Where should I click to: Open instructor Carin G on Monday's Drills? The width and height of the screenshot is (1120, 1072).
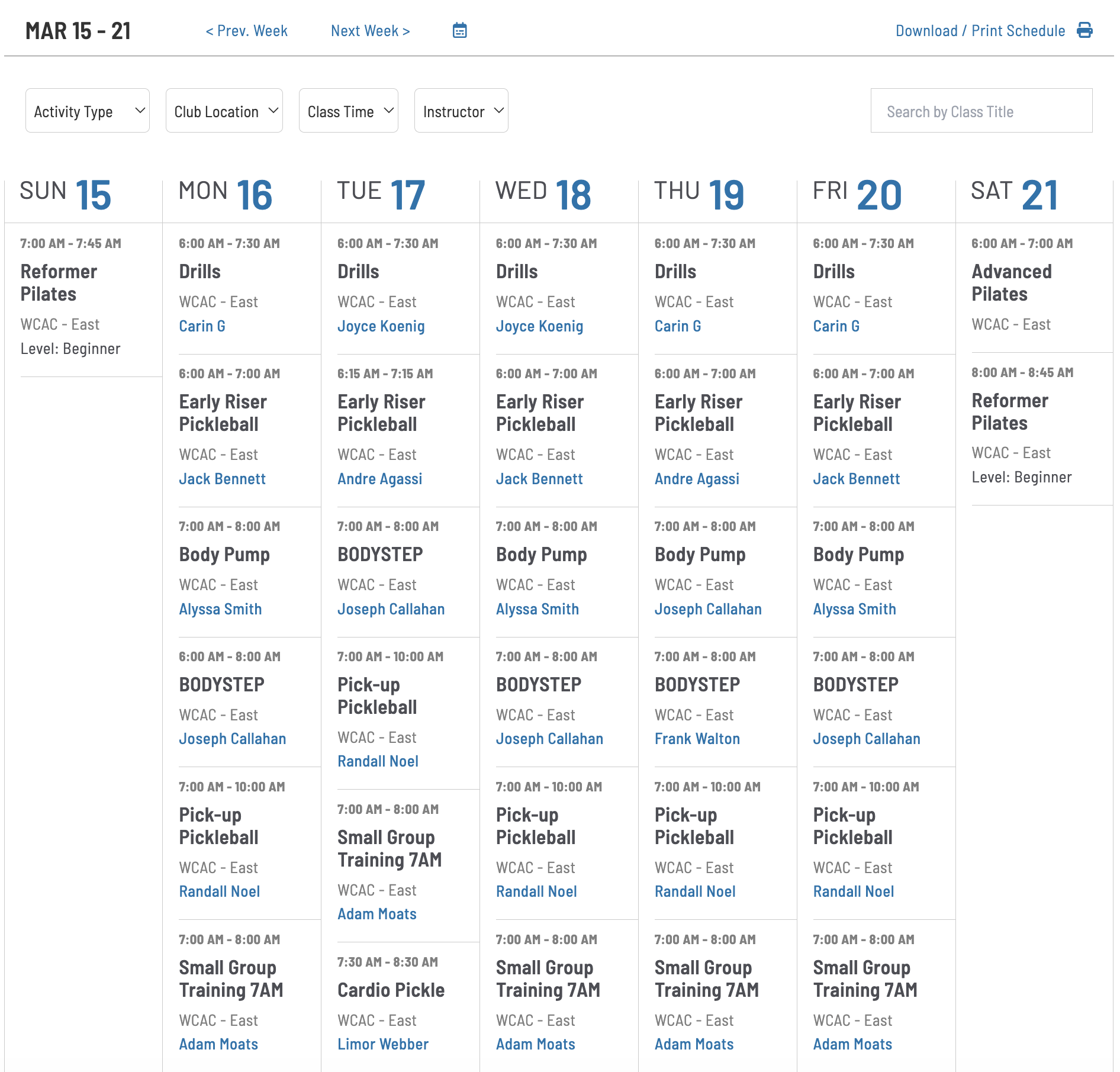click(202, 326)
